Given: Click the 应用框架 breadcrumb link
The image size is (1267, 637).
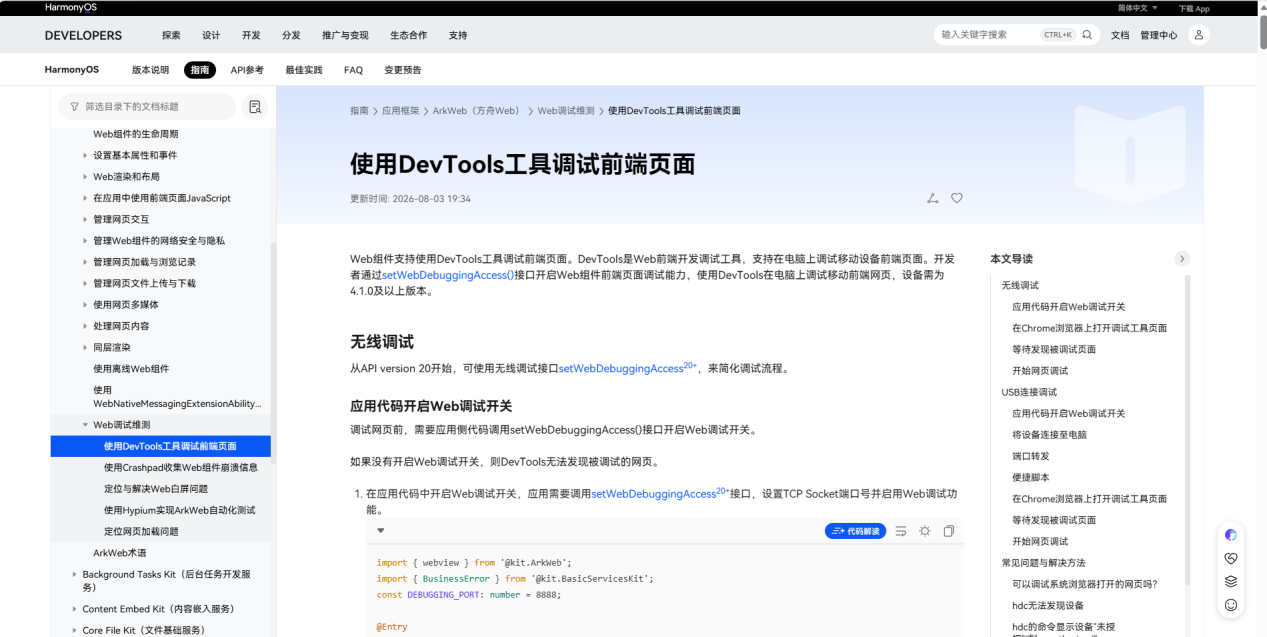Looking at the screenshot, I should coord(400,111).
